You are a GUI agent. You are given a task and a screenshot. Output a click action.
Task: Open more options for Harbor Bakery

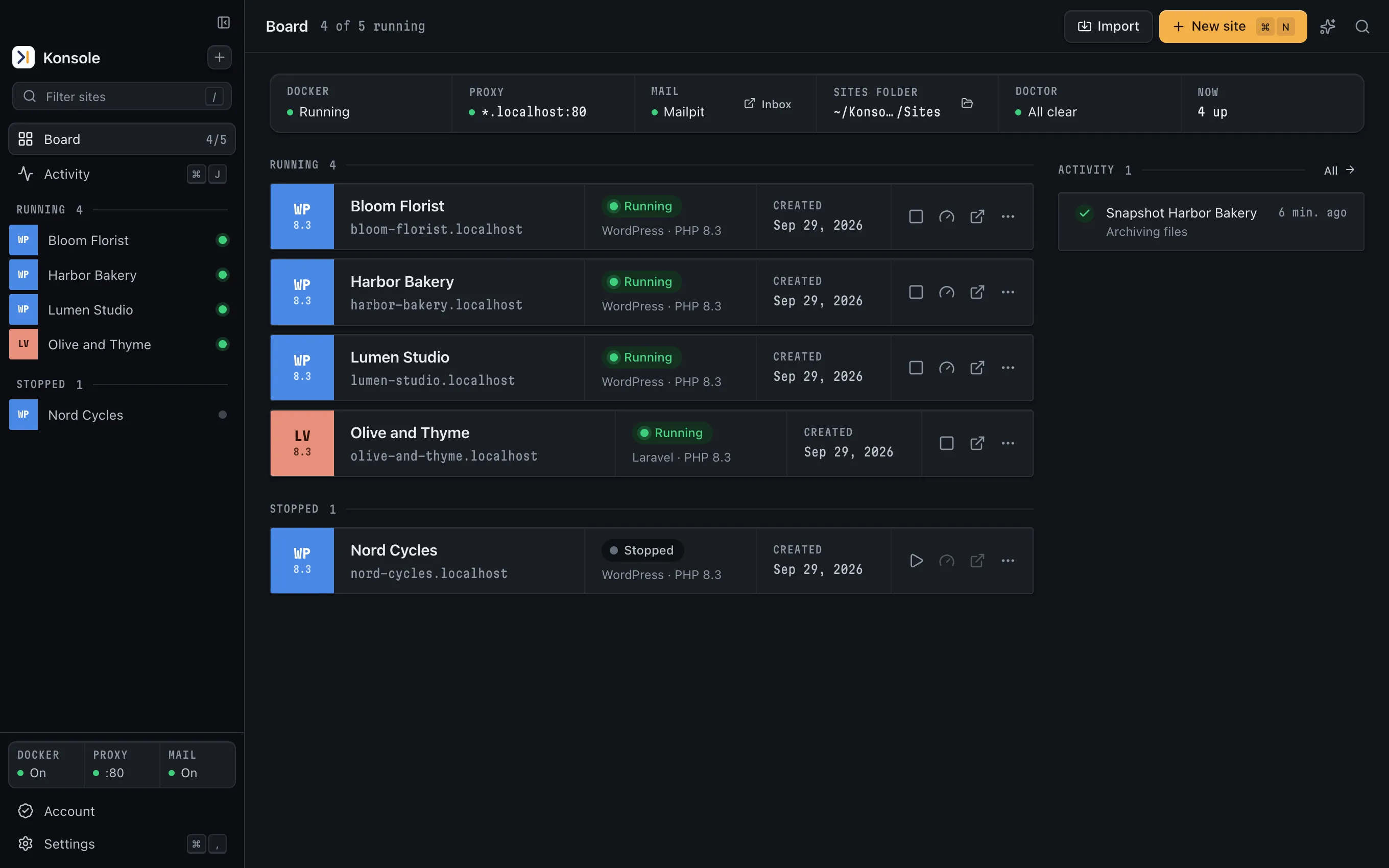[1008, 292]
